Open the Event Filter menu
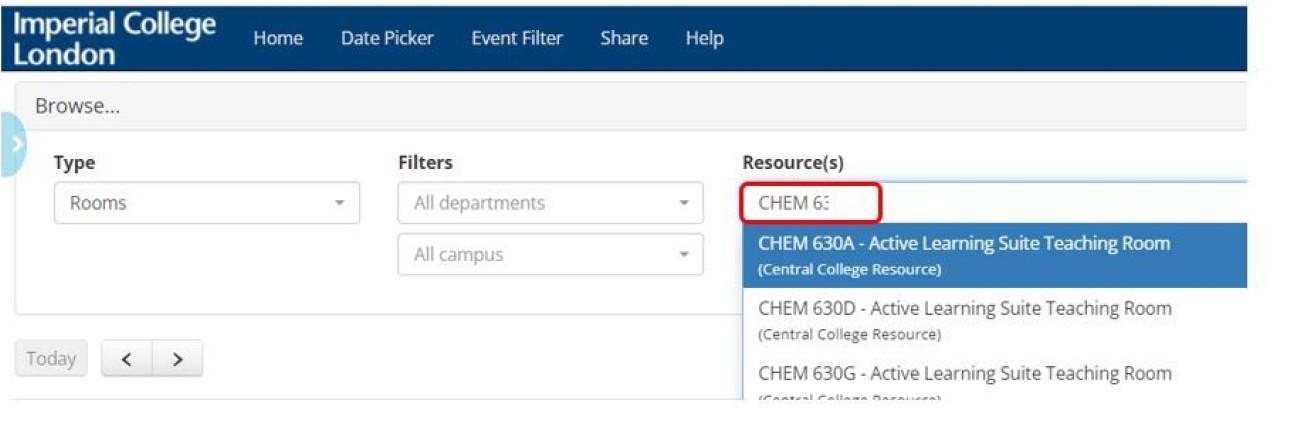The width and height of the screenshot is (1294, 430). point(517,38)
